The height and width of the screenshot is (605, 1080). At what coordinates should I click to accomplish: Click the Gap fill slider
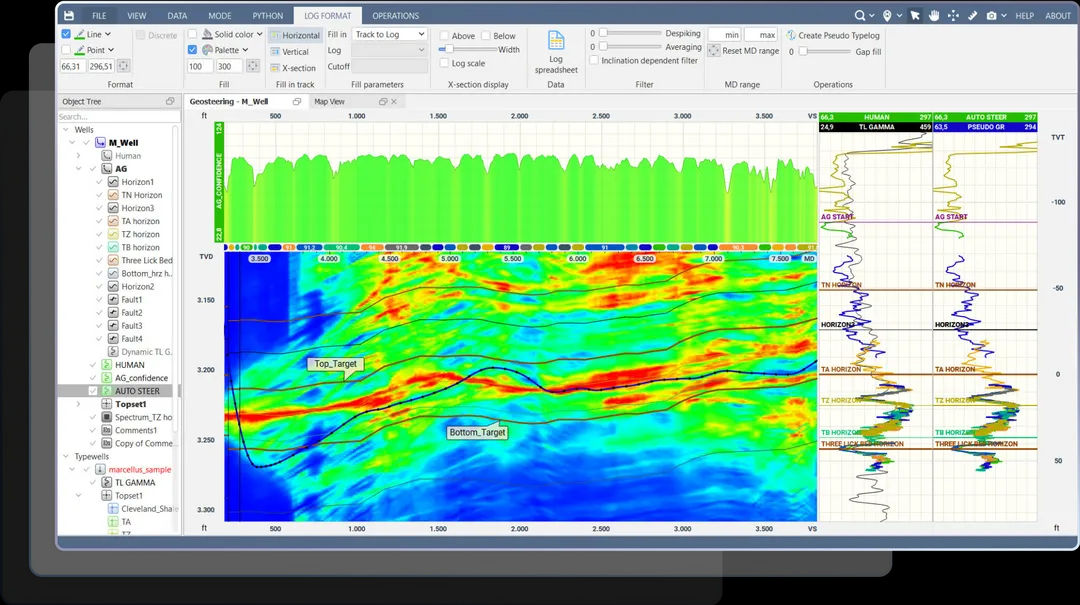pos(824,51)
